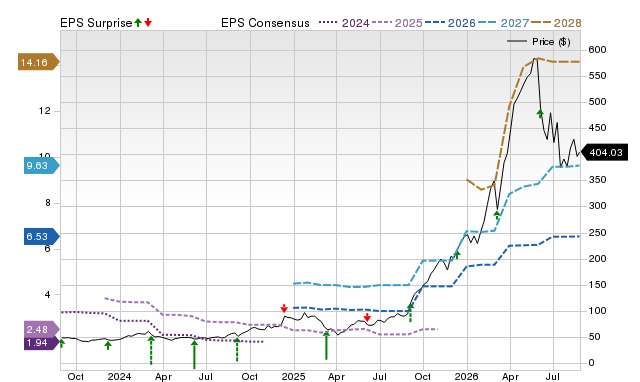Click the 9.63 light blue EPS tag
Viewport: 640px width, 382px height.
pos(41,165)
